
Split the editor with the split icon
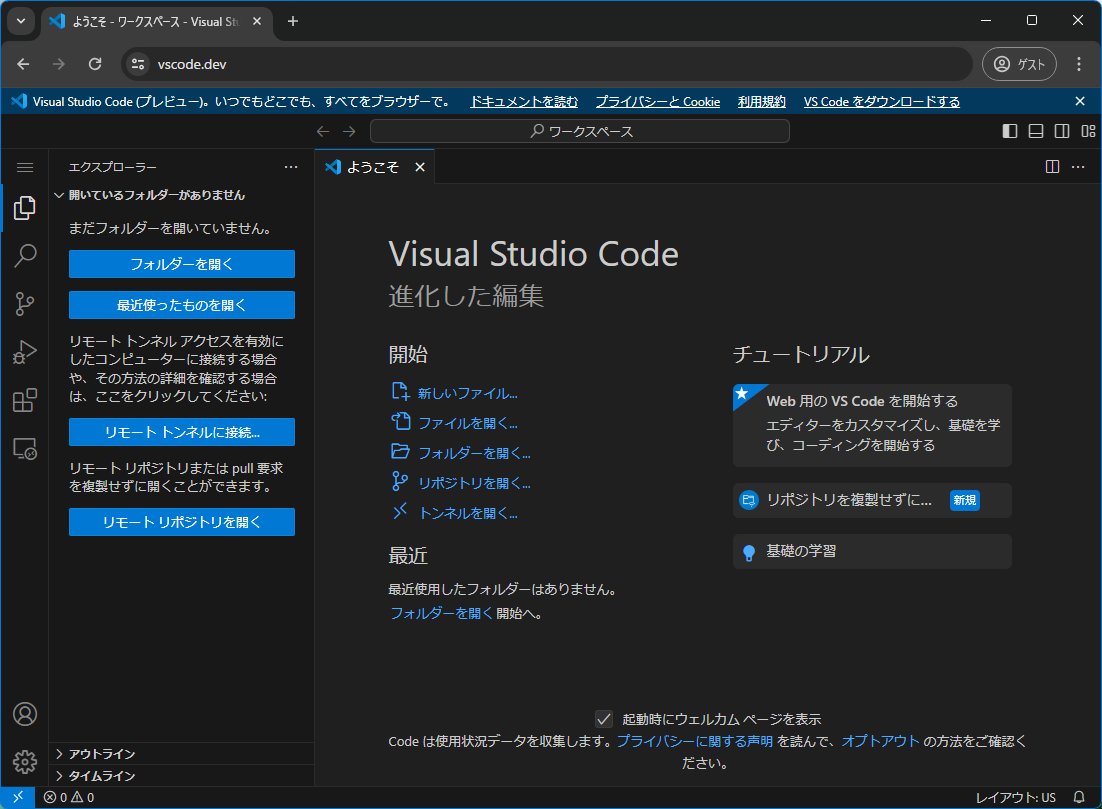coord(1052,166)
